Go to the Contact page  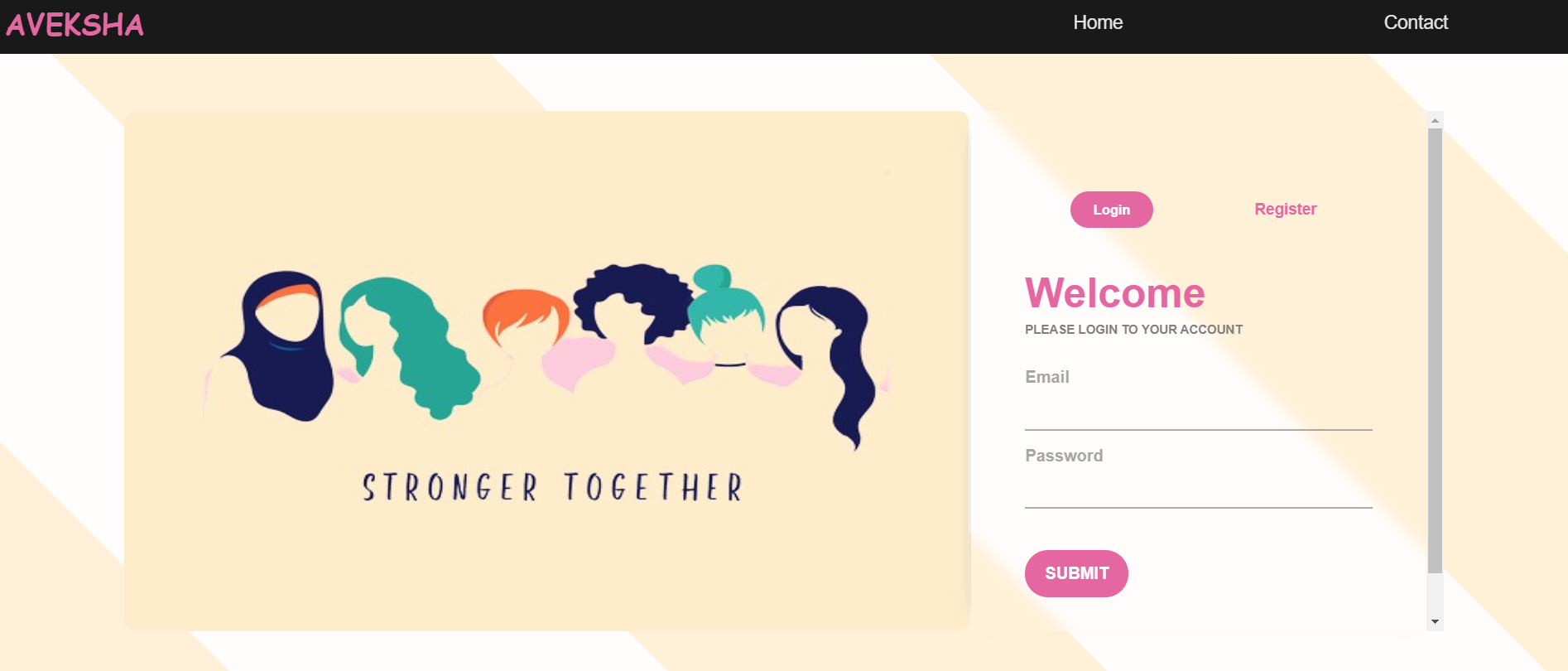tap(1416, 22)
